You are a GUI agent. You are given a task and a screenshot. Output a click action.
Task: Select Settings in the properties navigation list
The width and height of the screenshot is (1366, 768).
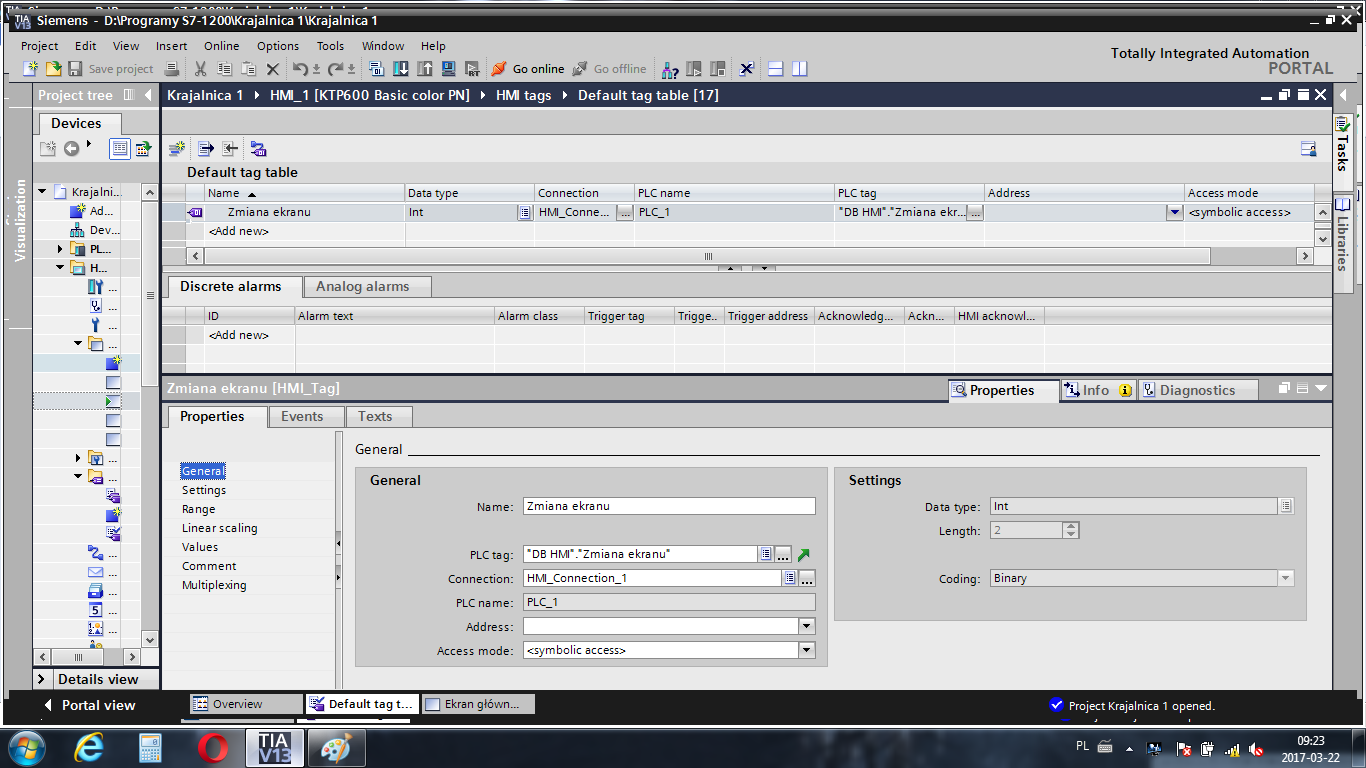204,490
